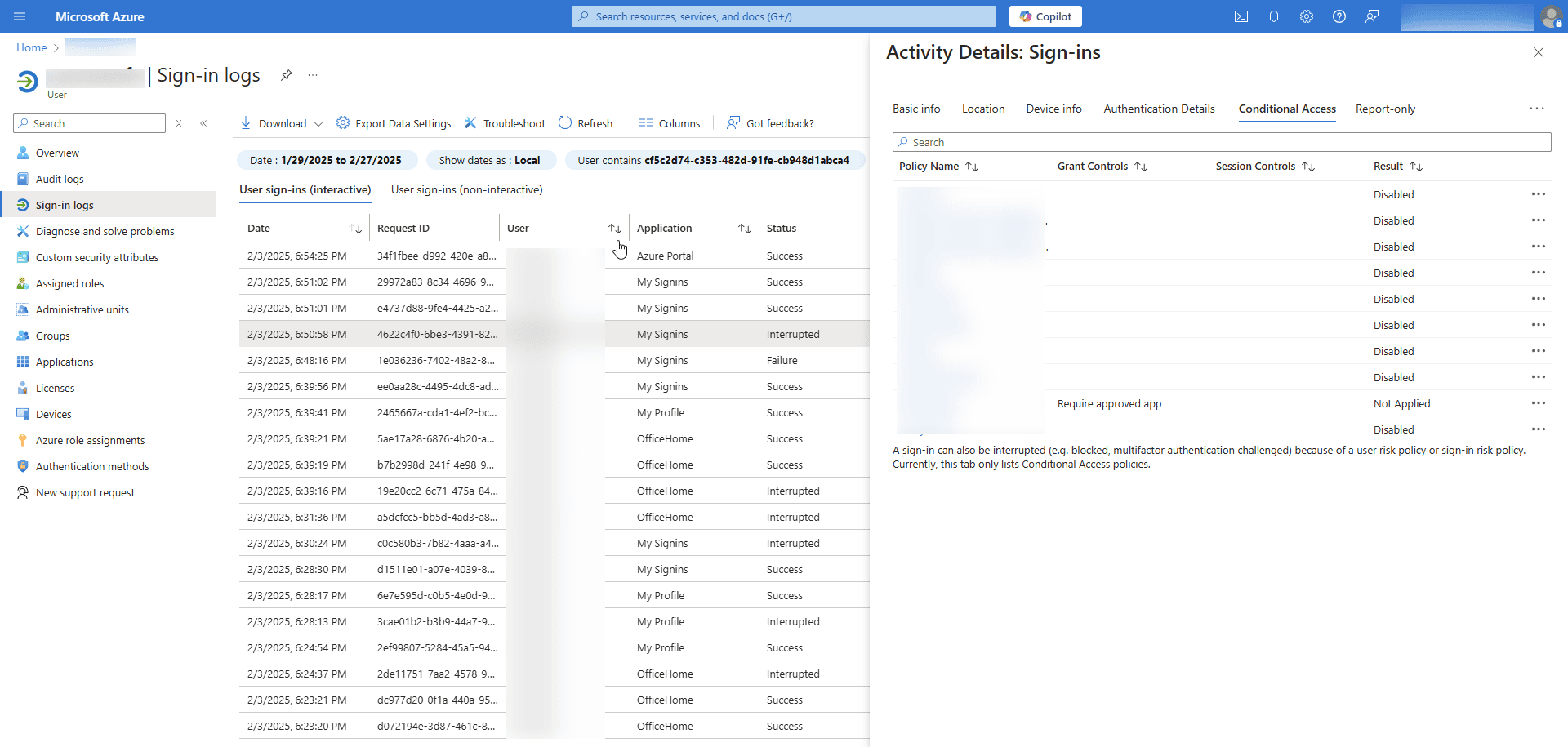1568x747 pixels.
Task: Refresh the sign-in logs list
Action: click(586, 123)
